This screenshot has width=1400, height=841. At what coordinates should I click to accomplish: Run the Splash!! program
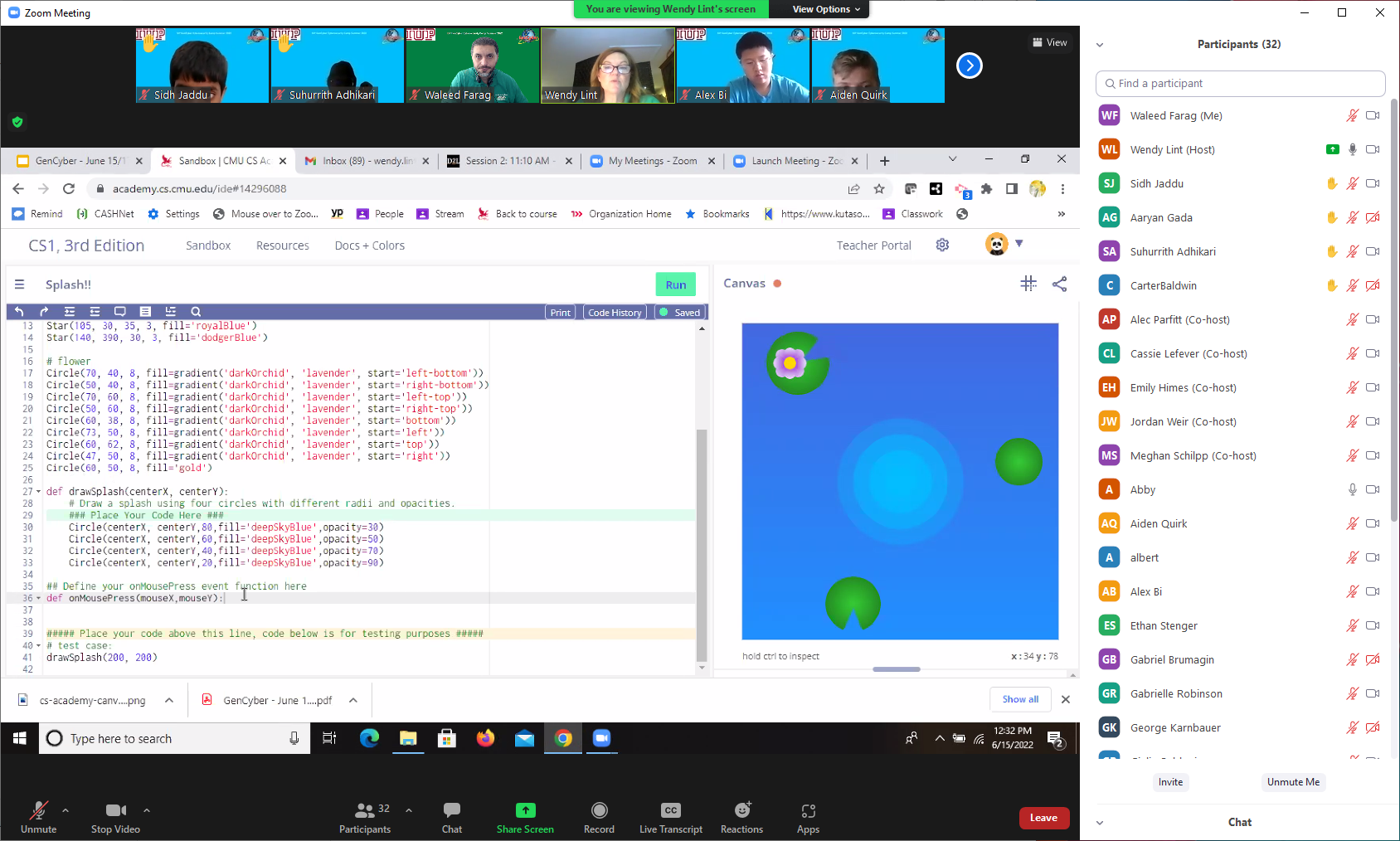coord(676,284)
